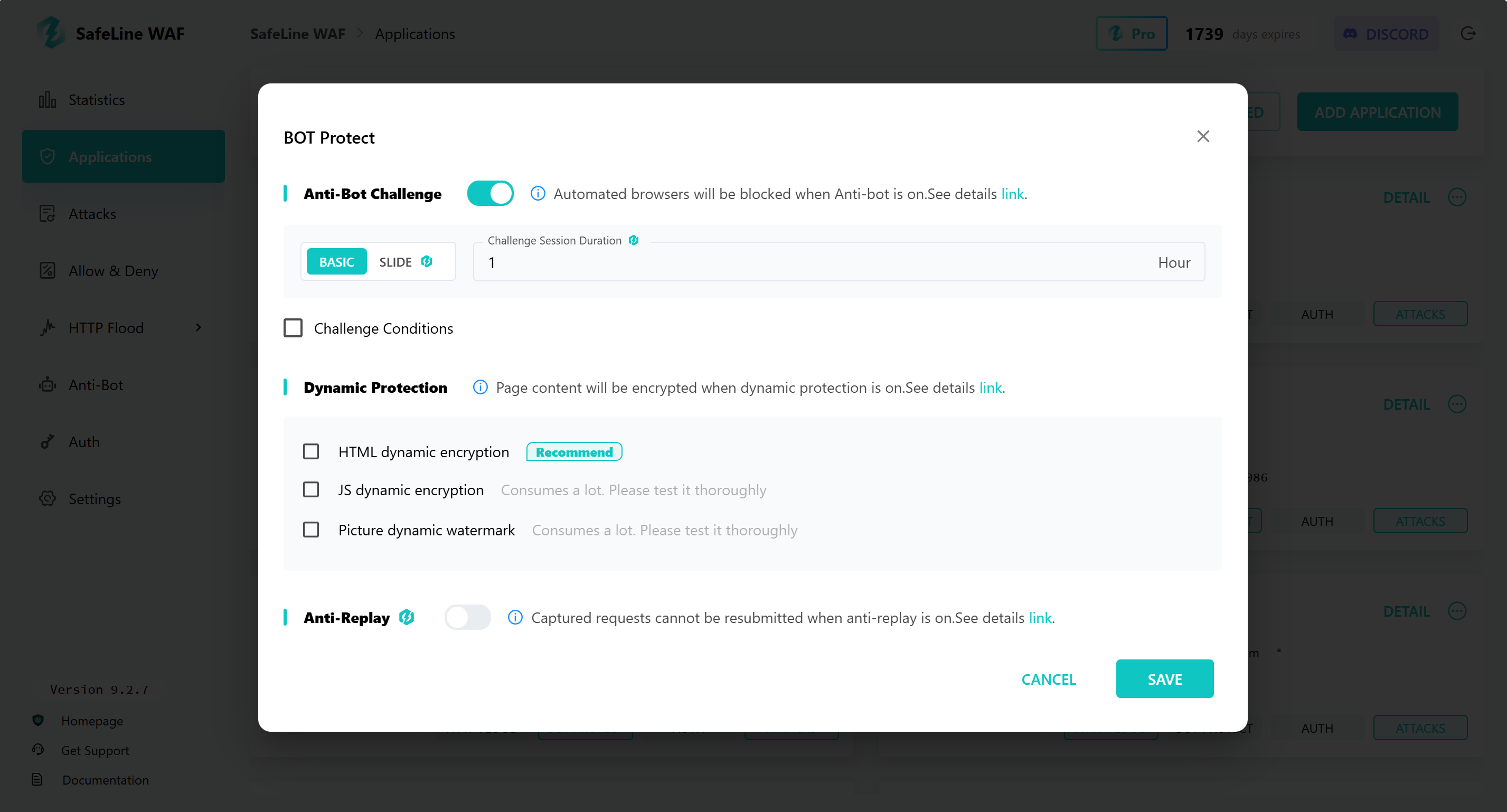
Task: Click the Statistics bar chart icon
Action: (x=48, y=100)
